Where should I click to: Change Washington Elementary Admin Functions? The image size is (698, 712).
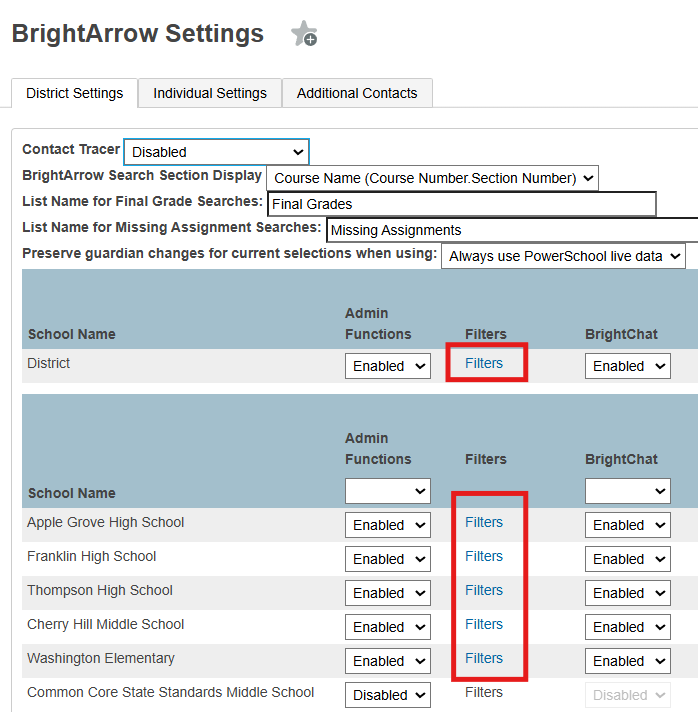(x=388, y=661)
